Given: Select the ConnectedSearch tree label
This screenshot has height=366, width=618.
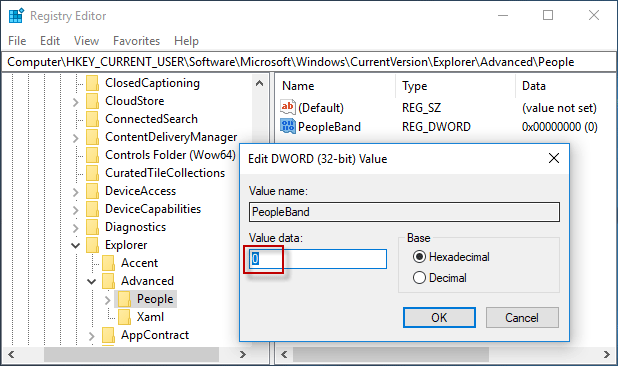Looking at the screenshot, I should [151, 119].
